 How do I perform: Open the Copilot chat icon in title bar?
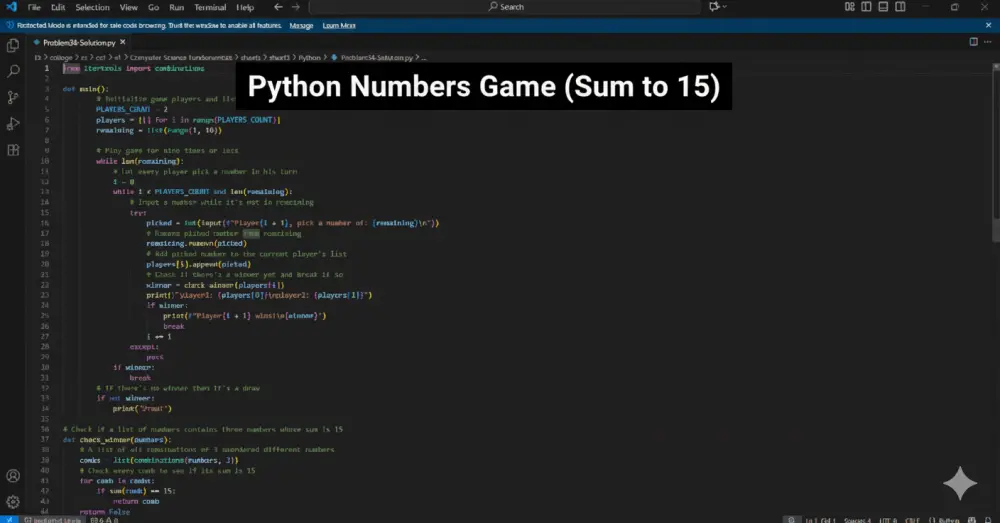pyautogui.click(x=714, y=7)
